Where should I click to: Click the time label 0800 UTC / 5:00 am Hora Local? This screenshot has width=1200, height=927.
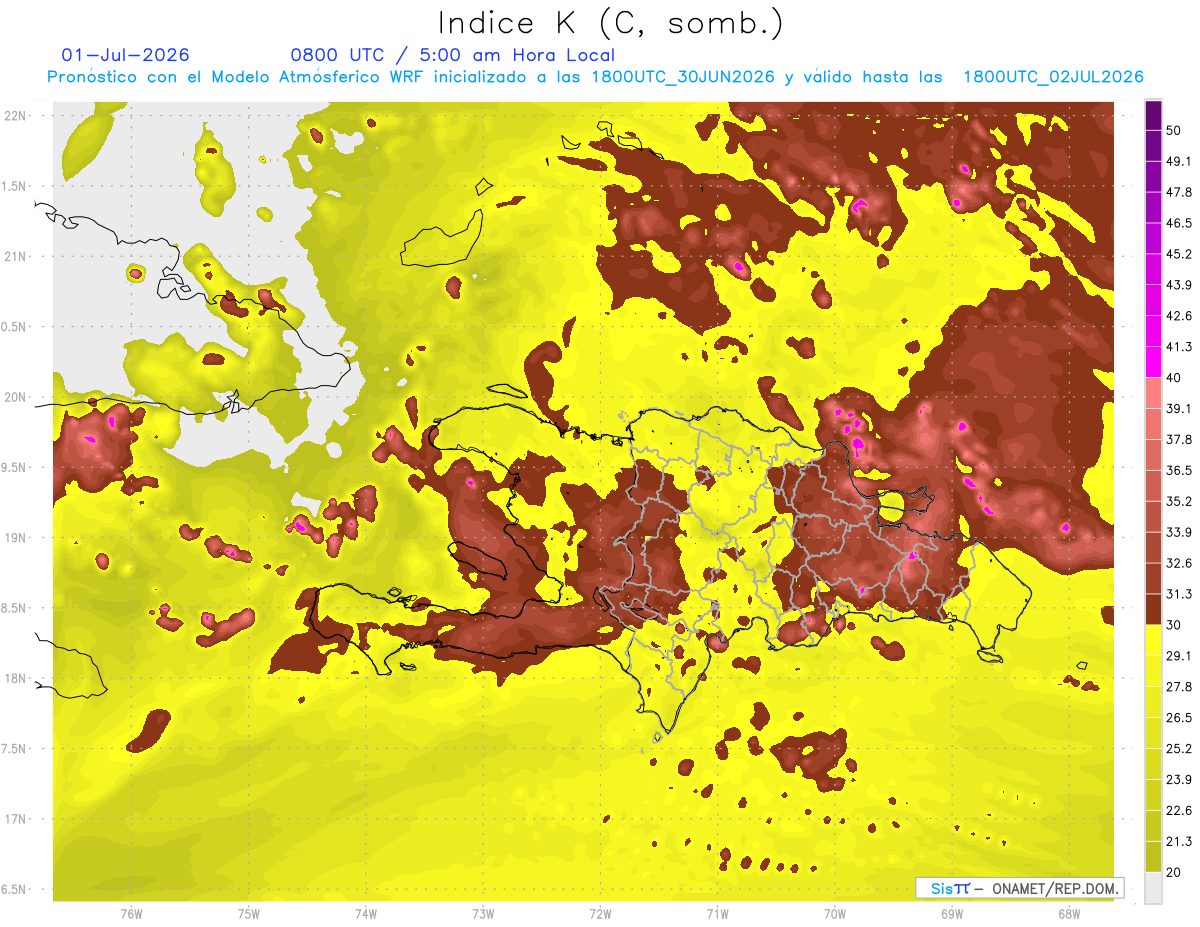[452, 55]
